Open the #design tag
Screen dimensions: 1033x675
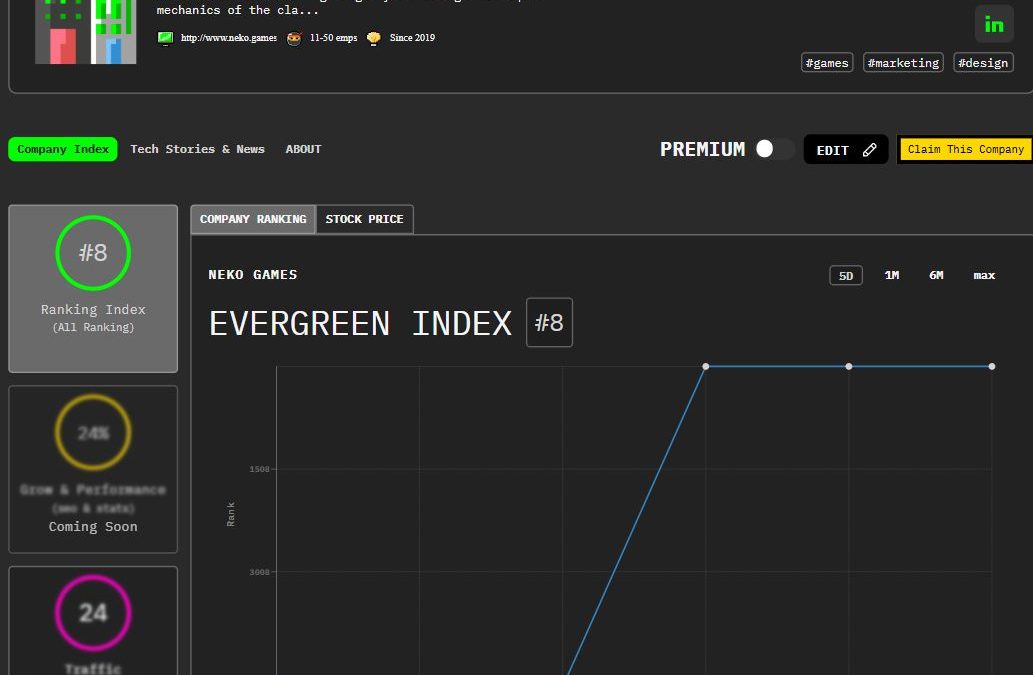[983, 63]
